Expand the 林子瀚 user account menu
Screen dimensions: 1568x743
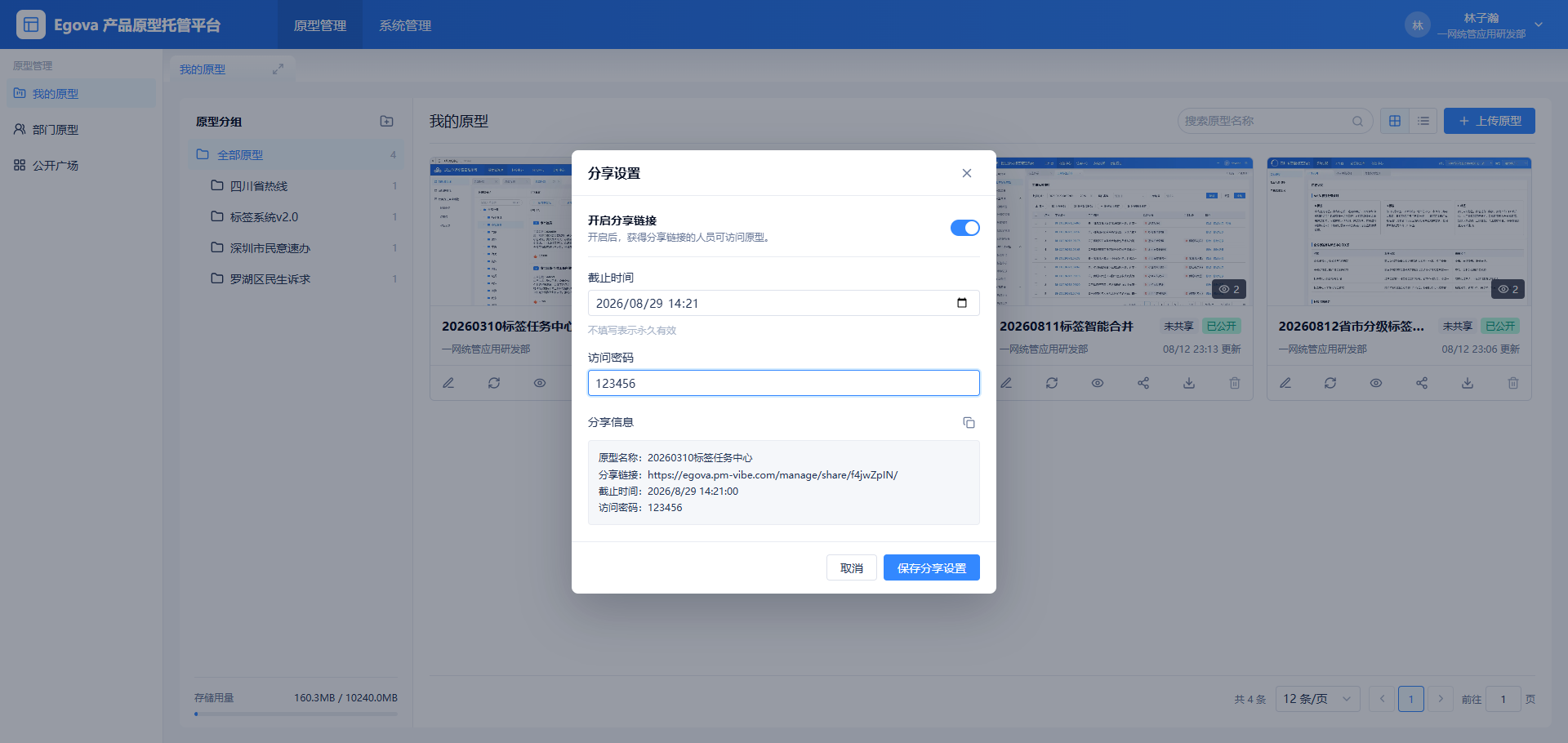click(x=1539, y=24)
